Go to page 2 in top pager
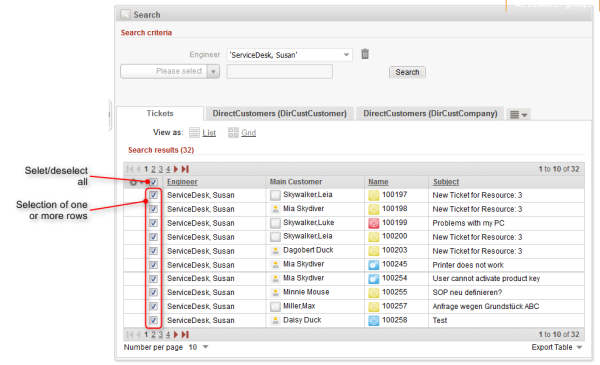 pyautogui.click(x=153, y=169)
